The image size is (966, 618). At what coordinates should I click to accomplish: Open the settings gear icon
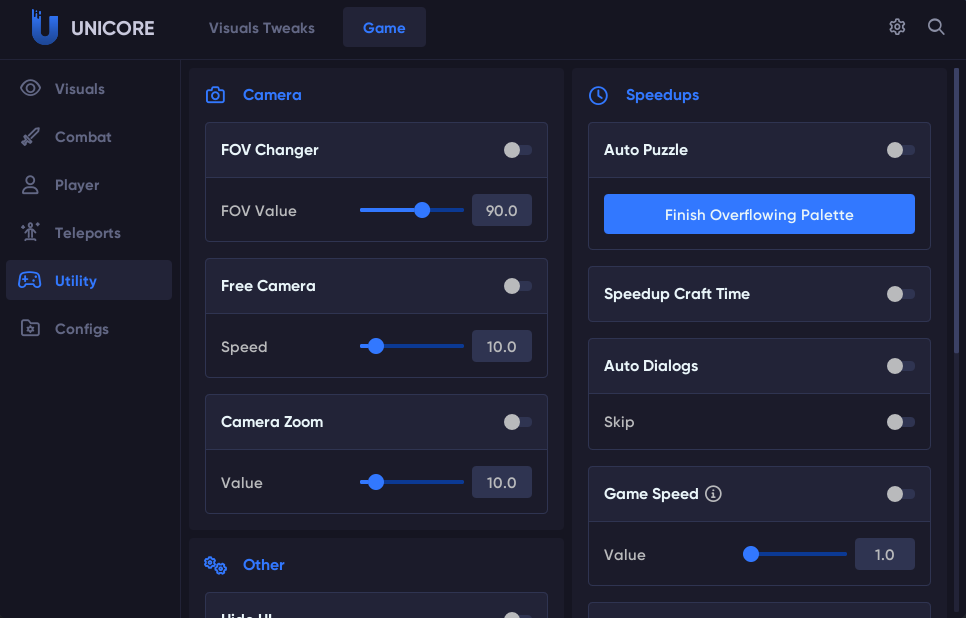click(x=897, y=27)
